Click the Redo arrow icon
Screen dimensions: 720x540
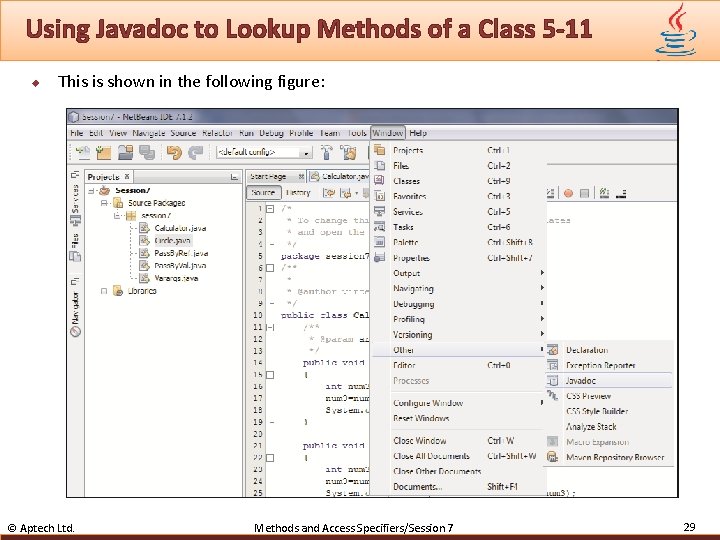point(196,152)
